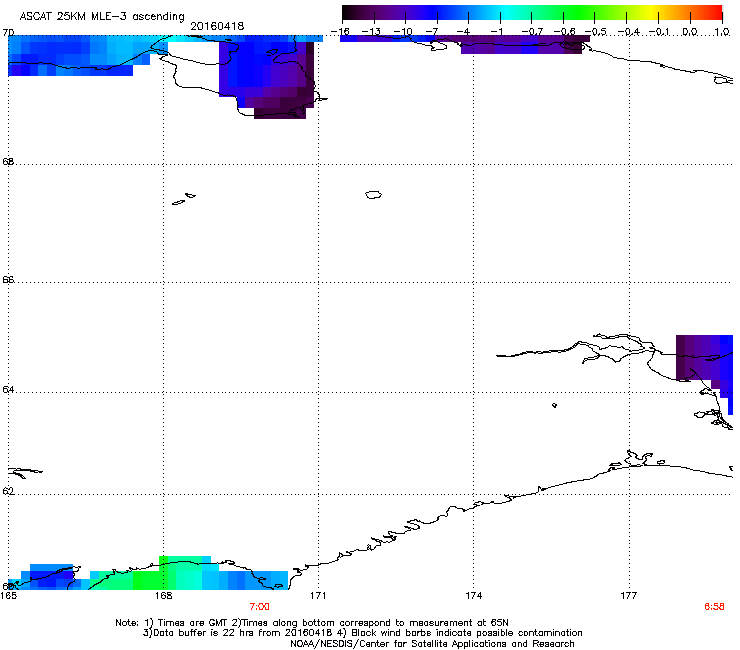Click the longitude label 174
The image size is (740, 650).
coord(473,596)
